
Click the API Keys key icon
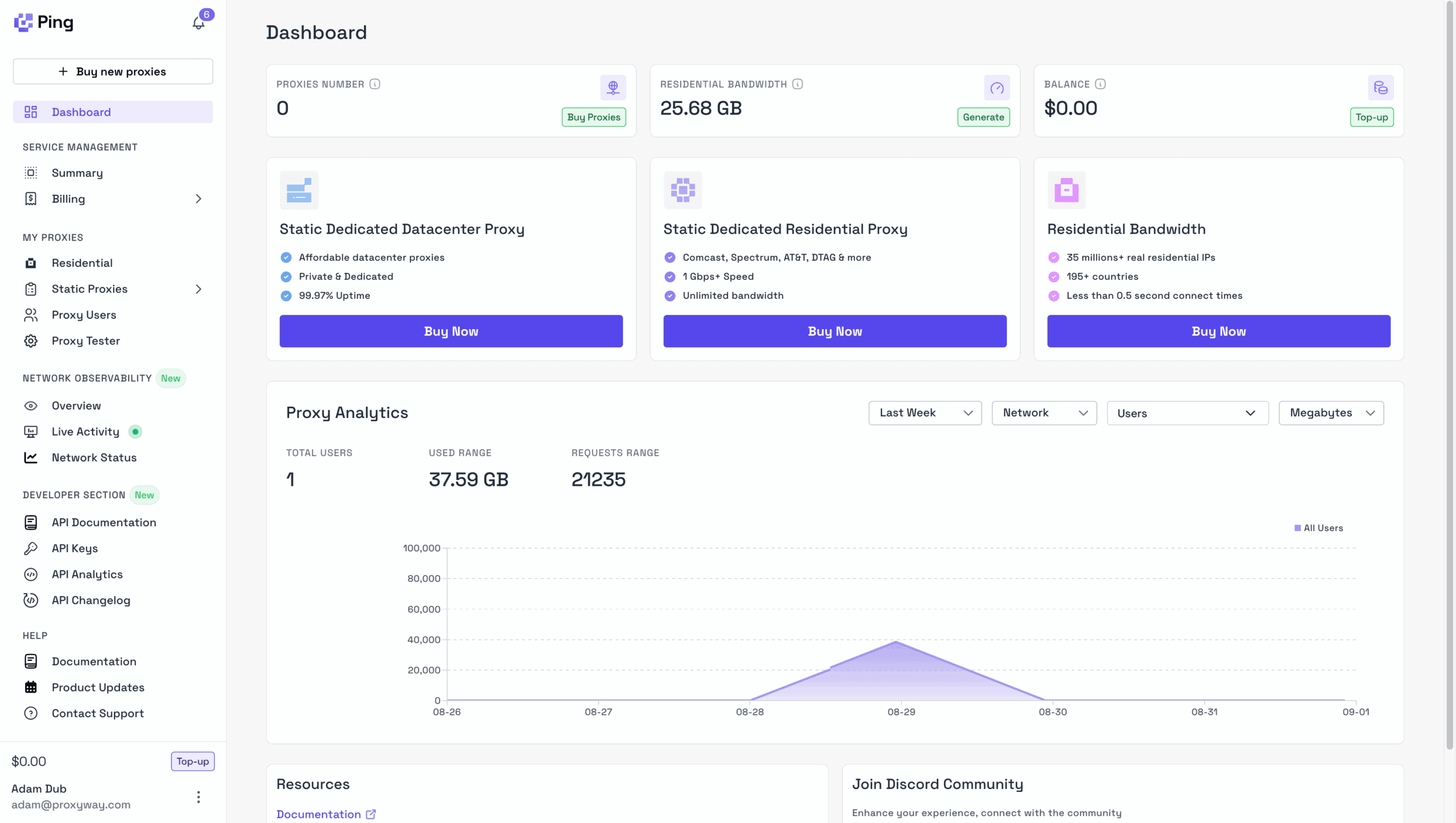coord(31,548)
